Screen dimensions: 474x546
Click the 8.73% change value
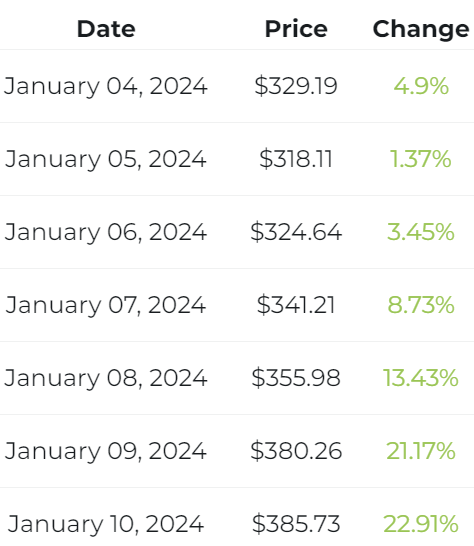(x=421, y=305)
